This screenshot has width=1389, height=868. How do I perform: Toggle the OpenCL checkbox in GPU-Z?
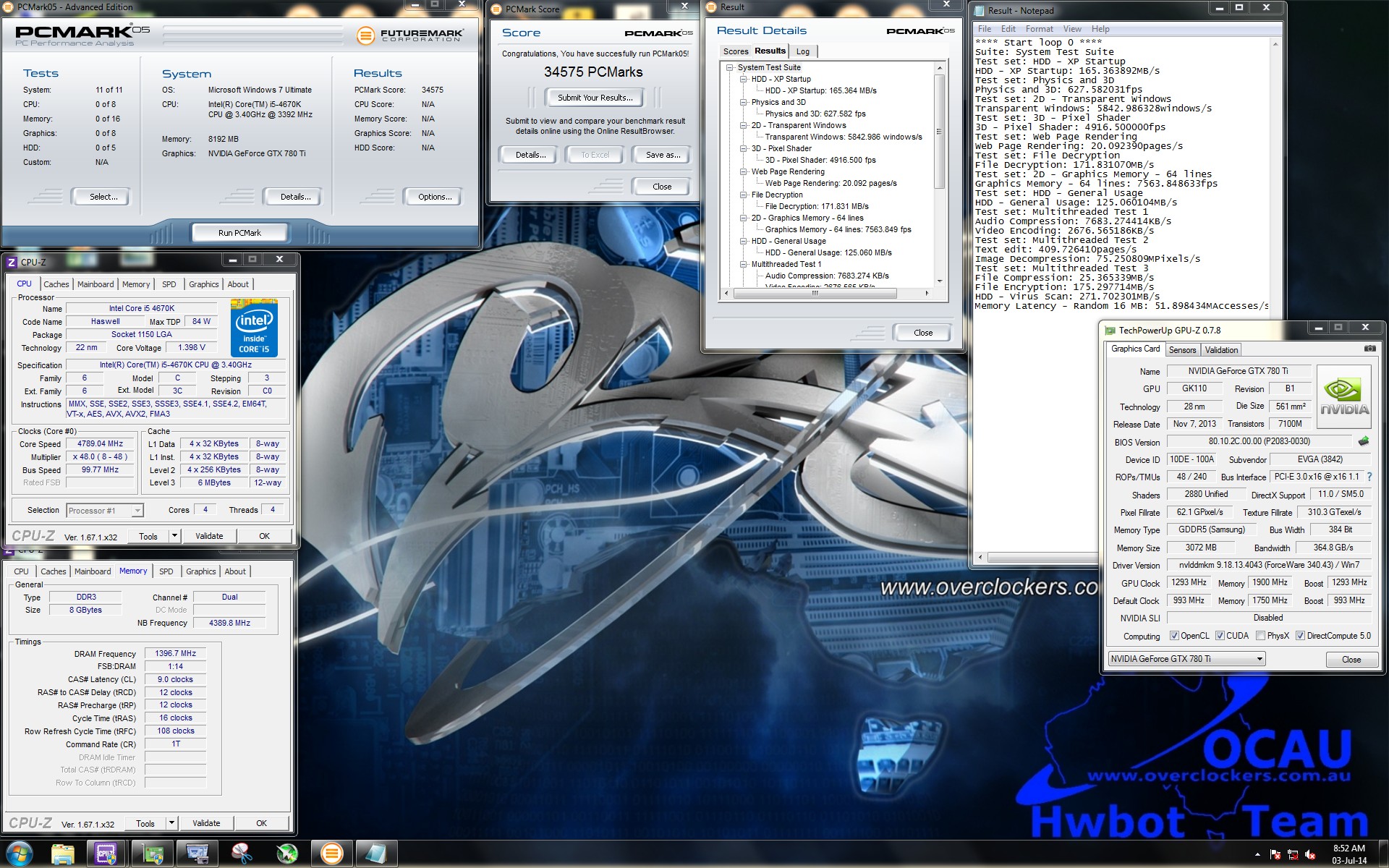[1175, 636]
